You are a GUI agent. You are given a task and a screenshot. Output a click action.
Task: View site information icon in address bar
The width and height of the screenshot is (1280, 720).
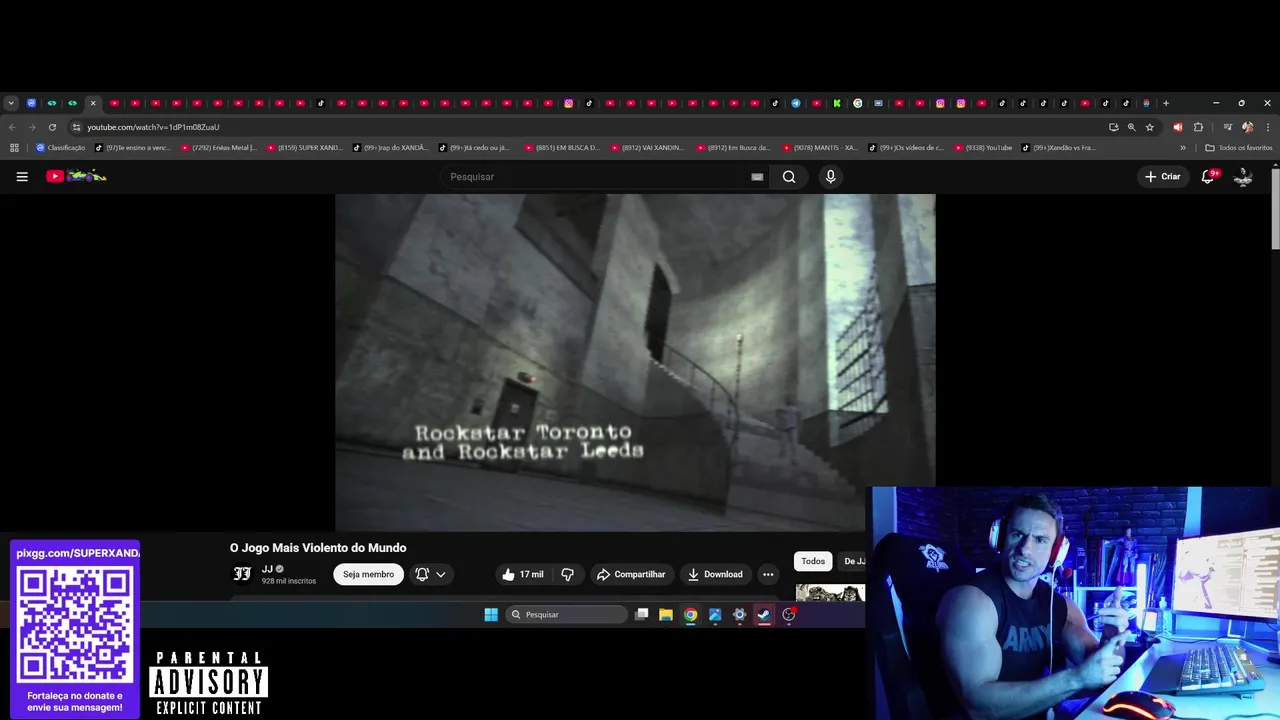pyautogui.click(x=76, y=127)
